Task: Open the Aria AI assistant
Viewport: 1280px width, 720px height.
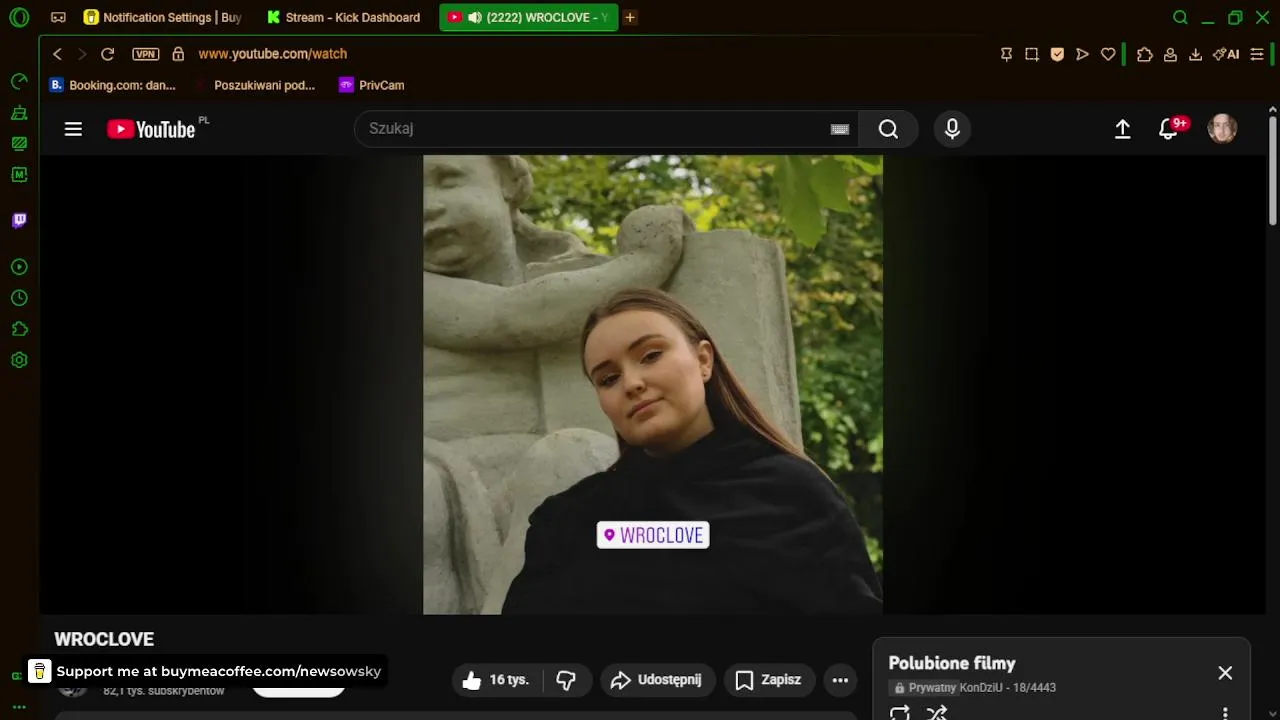Action: click(1226, 54)
